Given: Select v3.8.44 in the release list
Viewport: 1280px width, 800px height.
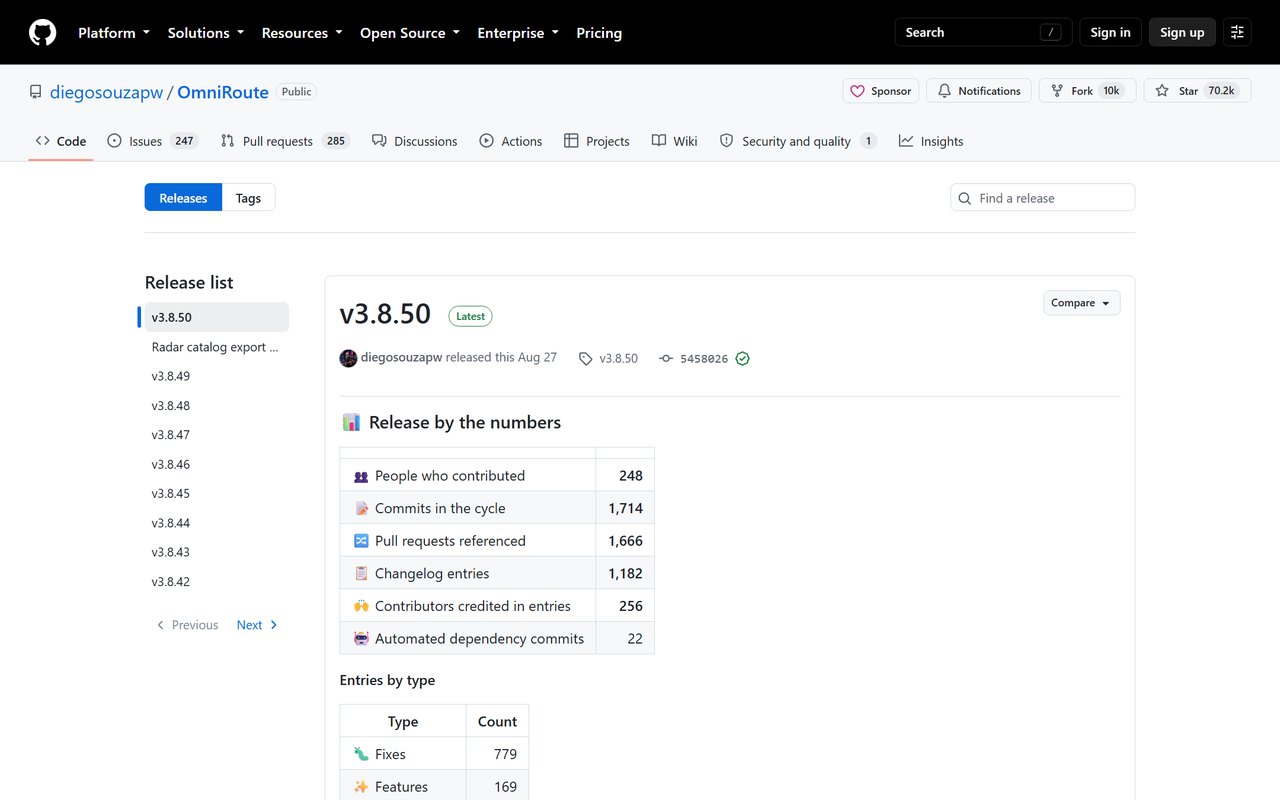Looking at the screenshot, I should point(217,523).
